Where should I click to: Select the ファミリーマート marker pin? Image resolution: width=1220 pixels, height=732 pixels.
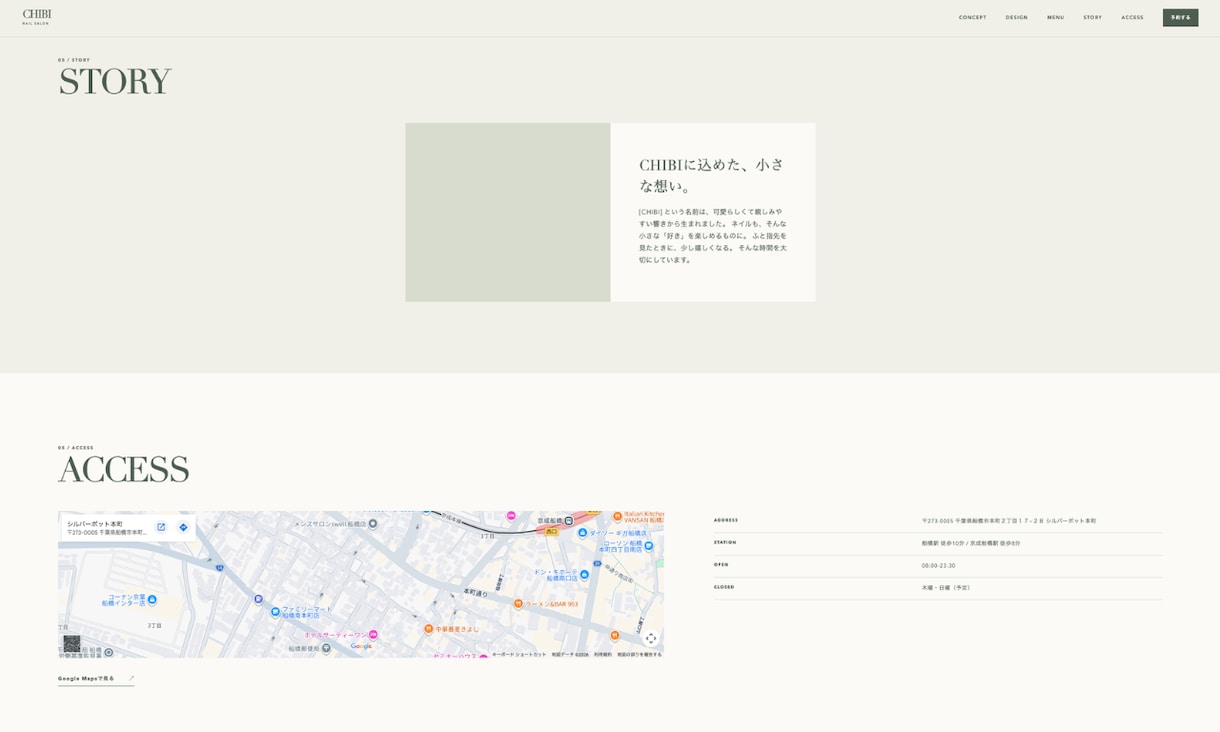(275, 611)
